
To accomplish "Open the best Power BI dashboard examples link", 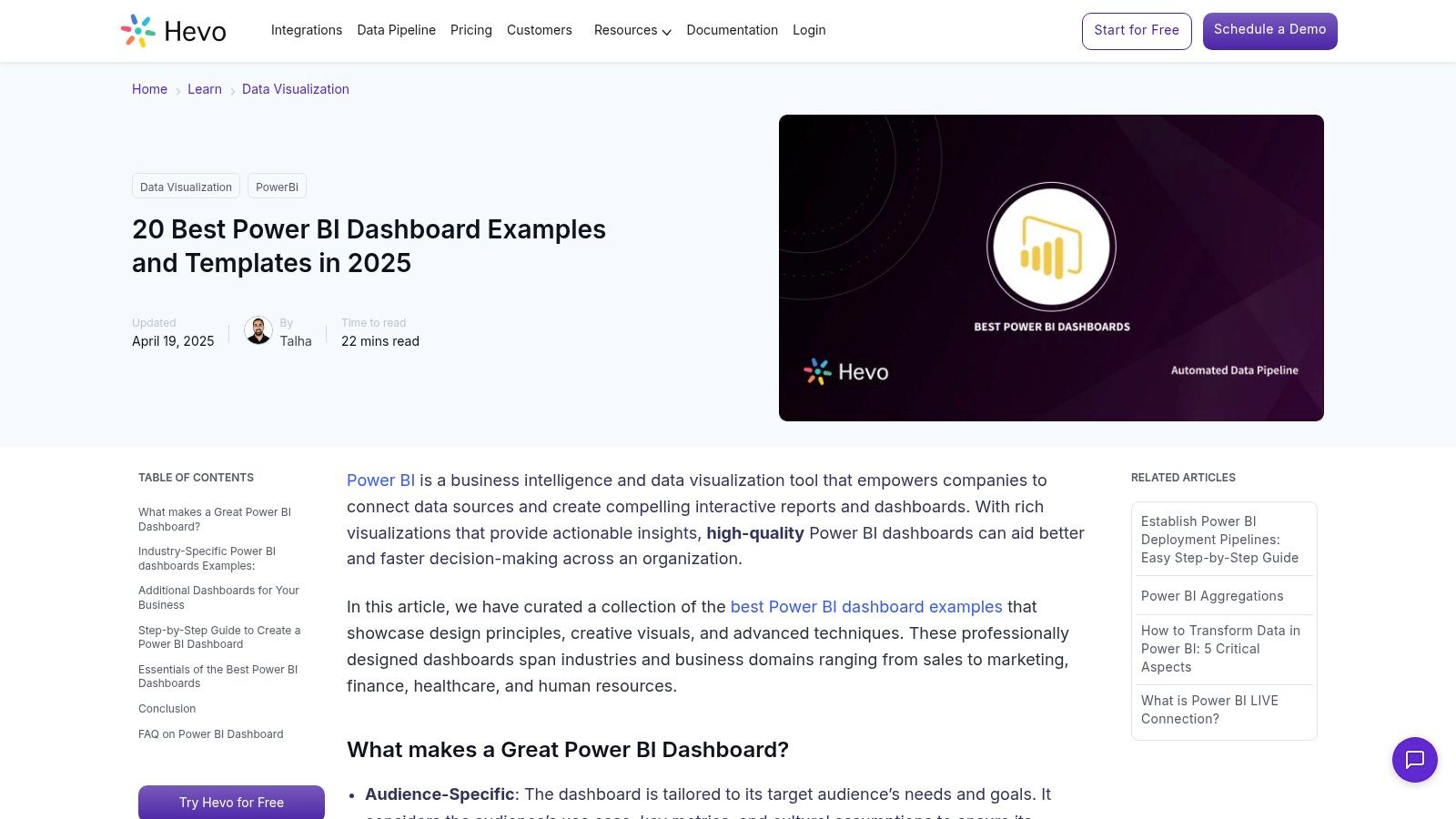I will [x=865, y=607].
